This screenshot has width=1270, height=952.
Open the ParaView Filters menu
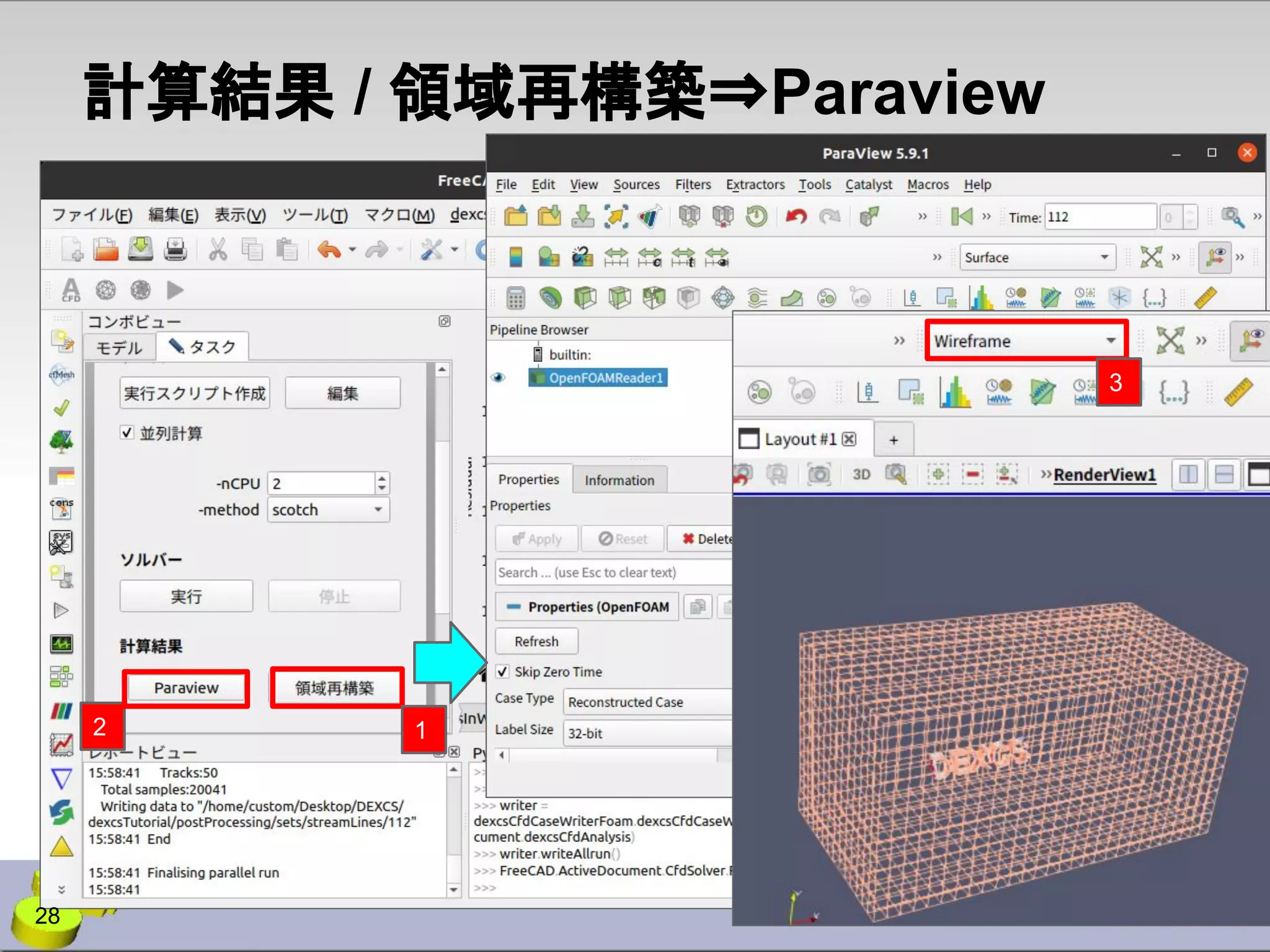click(x=693, y=185)
